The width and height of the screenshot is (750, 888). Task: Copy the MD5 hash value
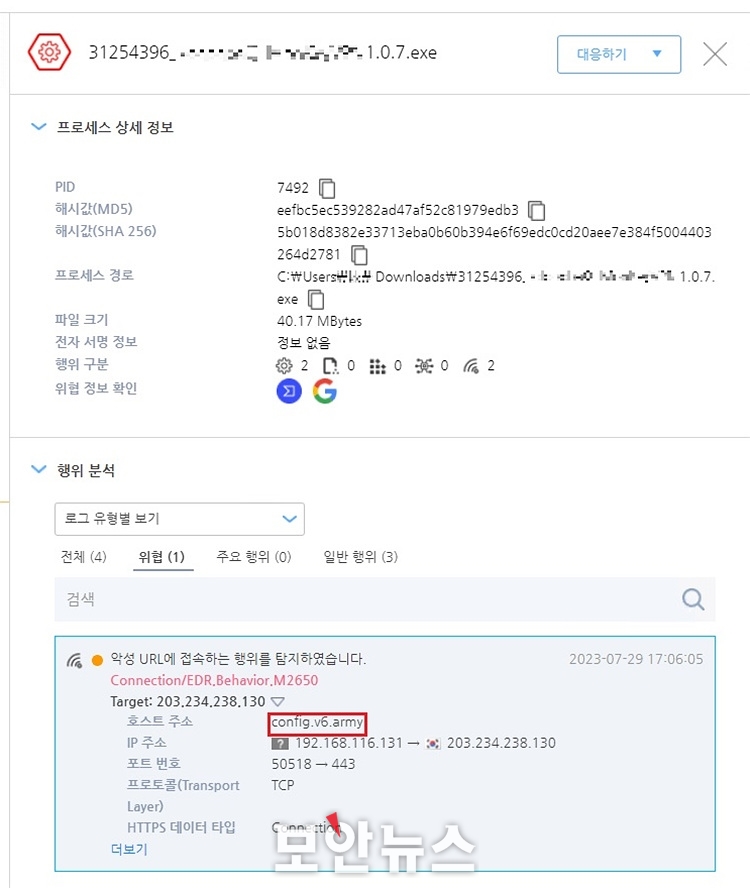(x=536, y=211)
